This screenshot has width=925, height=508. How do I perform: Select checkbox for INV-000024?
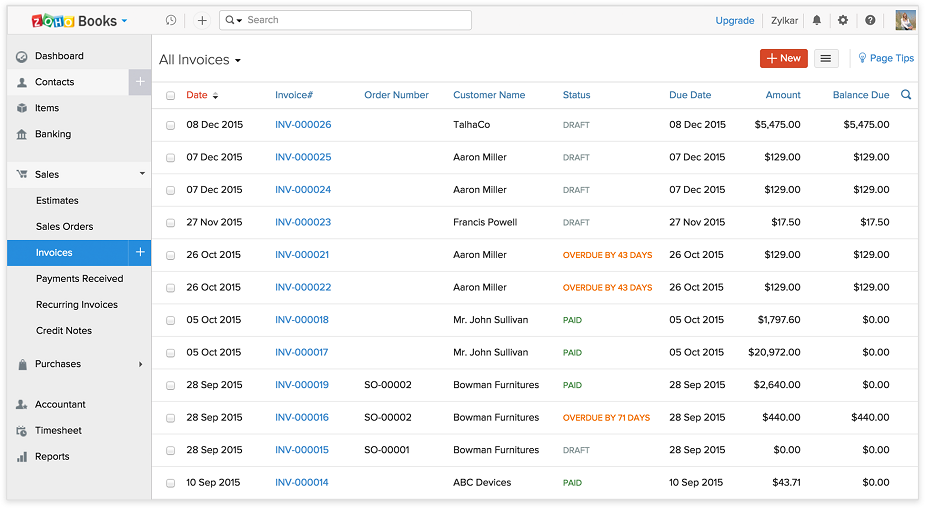coord(170,190)
